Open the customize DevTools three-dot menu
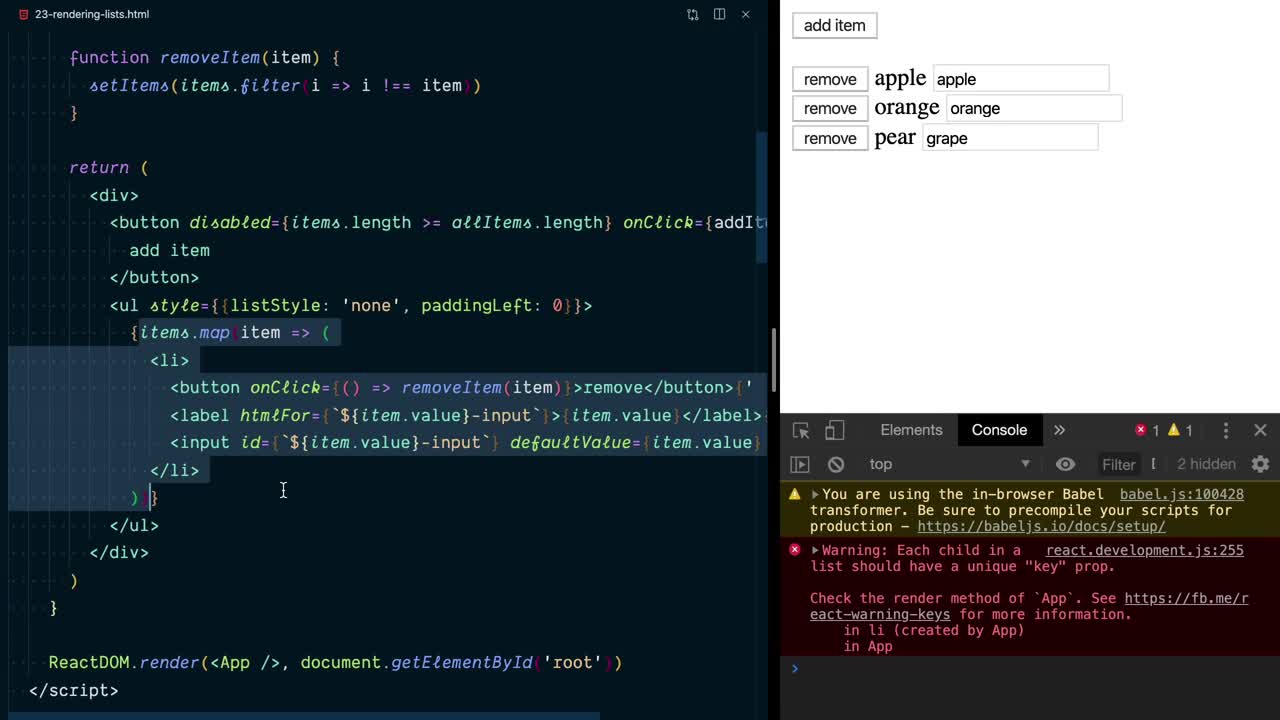 click(x=1226, y=430)
